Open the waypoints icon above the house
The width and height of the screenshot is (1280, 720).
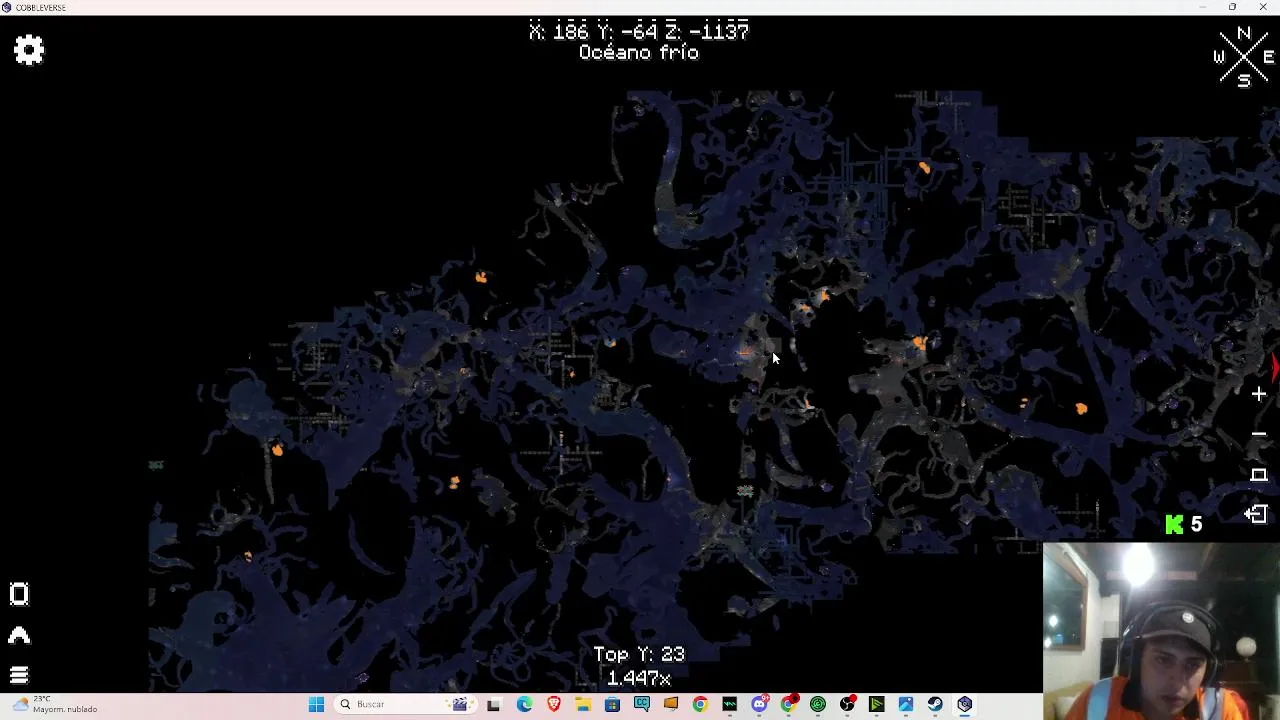pyautogui.click(x=19, y=594)
